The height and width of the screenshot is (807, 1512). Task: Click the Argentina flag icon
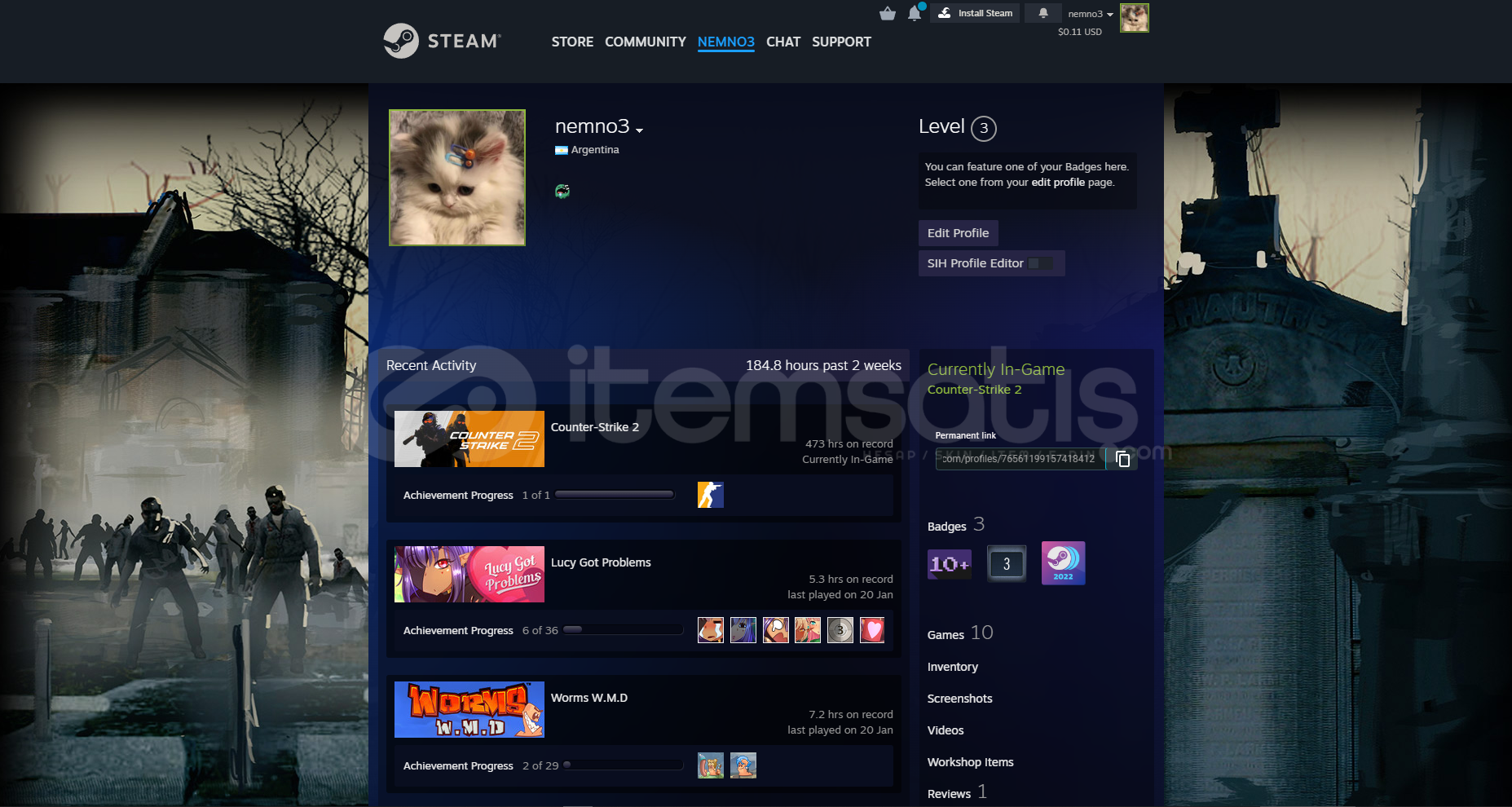tap(561, 150)
